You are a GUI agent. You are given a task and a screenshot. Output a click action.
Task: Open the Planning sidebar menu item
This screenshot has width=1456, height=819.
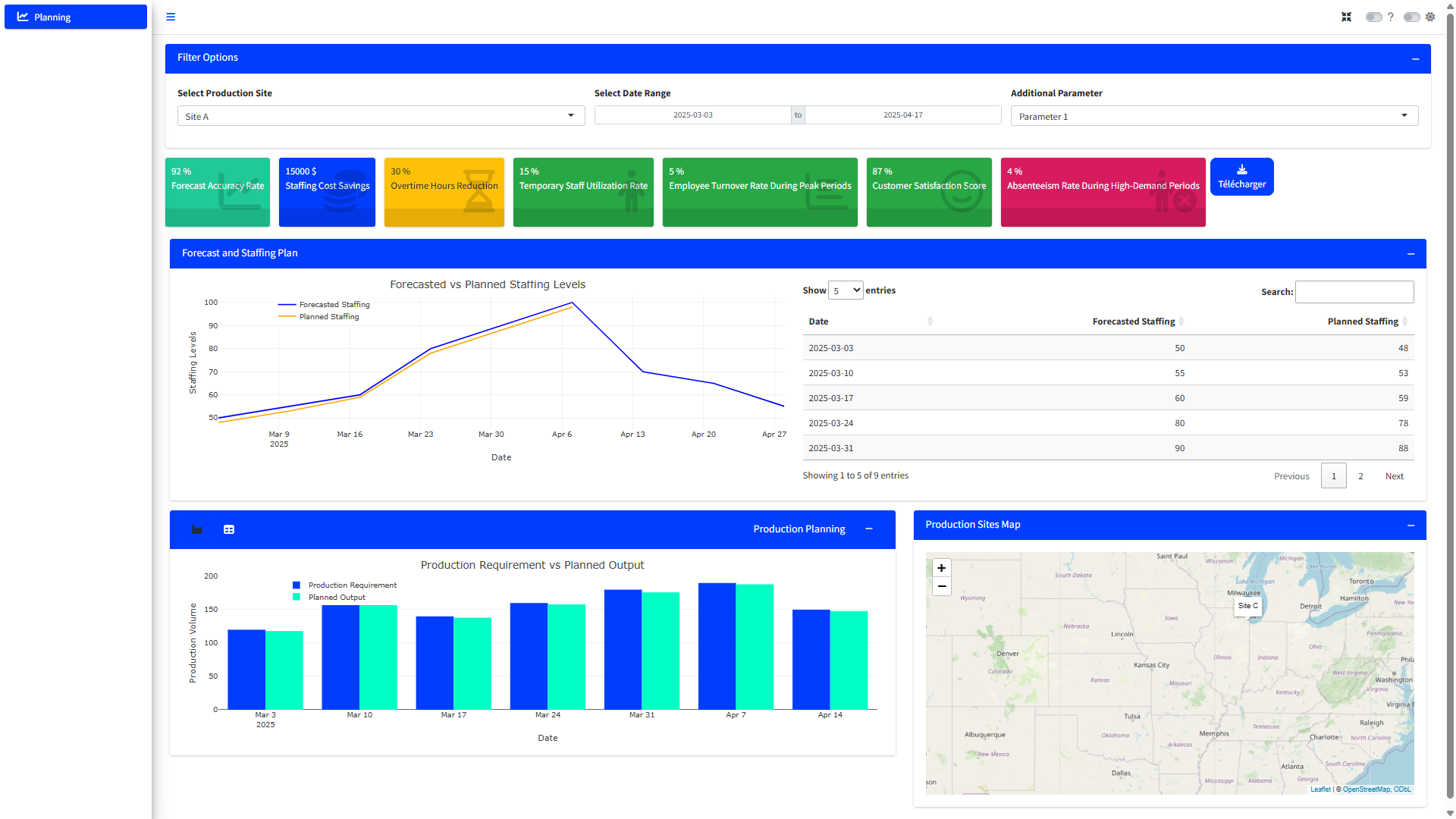click(x=76, y=17)
